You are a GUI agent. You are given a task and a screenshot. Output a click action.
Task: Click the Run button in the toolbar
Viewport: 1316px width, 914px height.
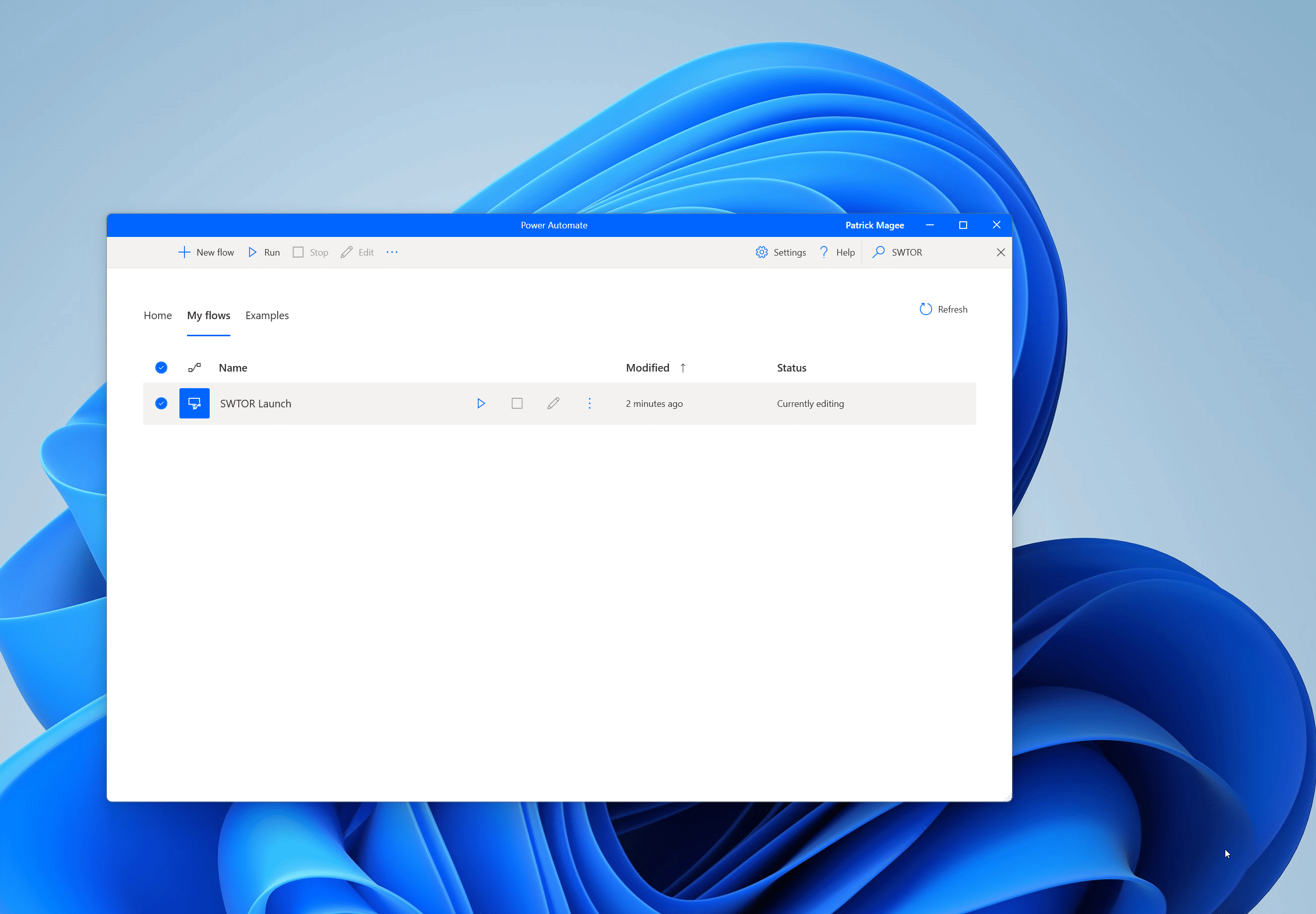pyautogui.click(x=264, y=253)
